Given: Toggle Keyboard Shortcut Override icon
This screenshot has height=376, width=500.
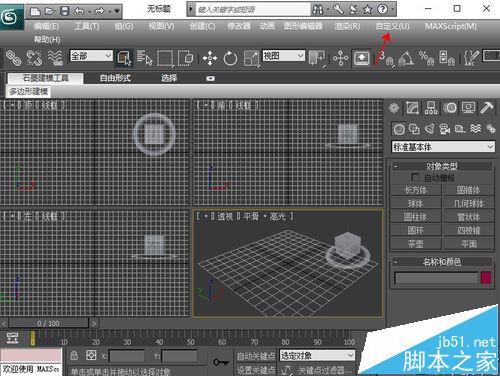Looking at the screenshot, I should [362, 59].
